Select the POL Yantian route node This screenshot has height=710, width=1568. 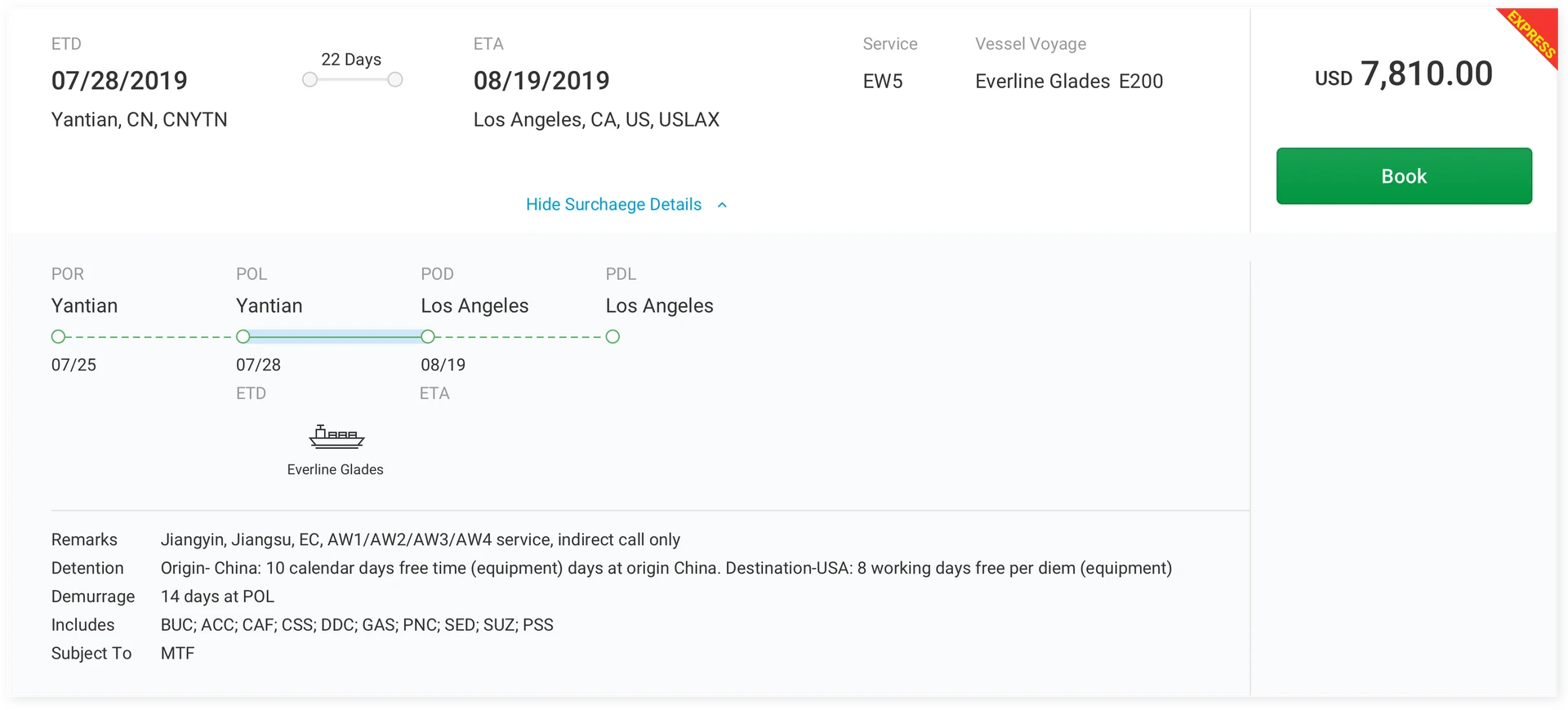point(243,337)
